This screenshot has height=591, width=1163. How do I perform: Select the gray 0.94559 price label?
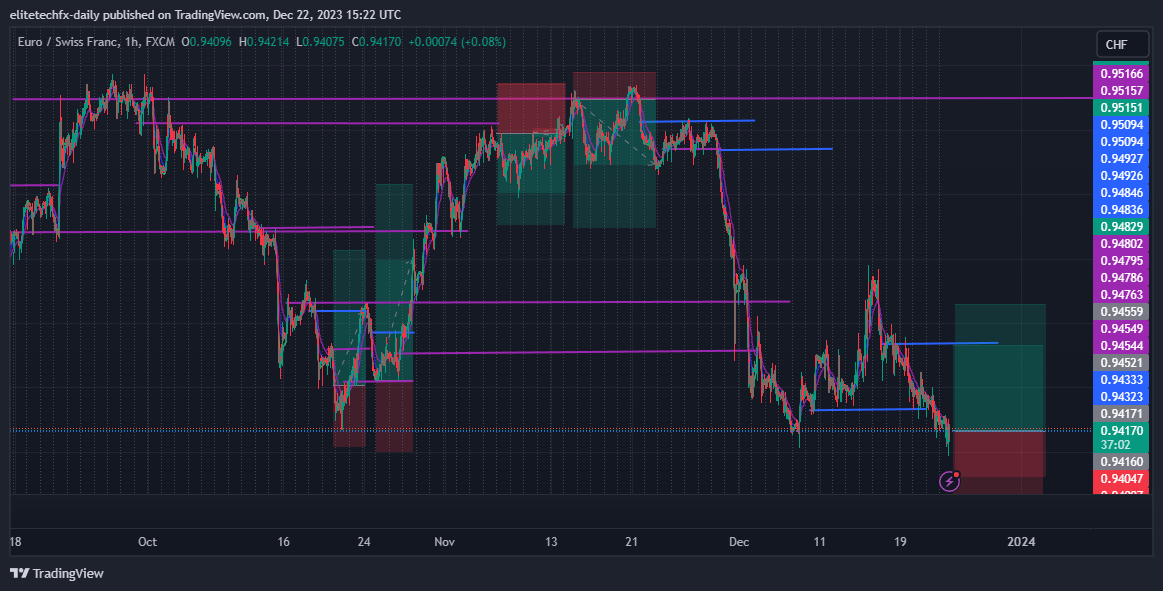pyautogui.click(x=1121, y=312)
